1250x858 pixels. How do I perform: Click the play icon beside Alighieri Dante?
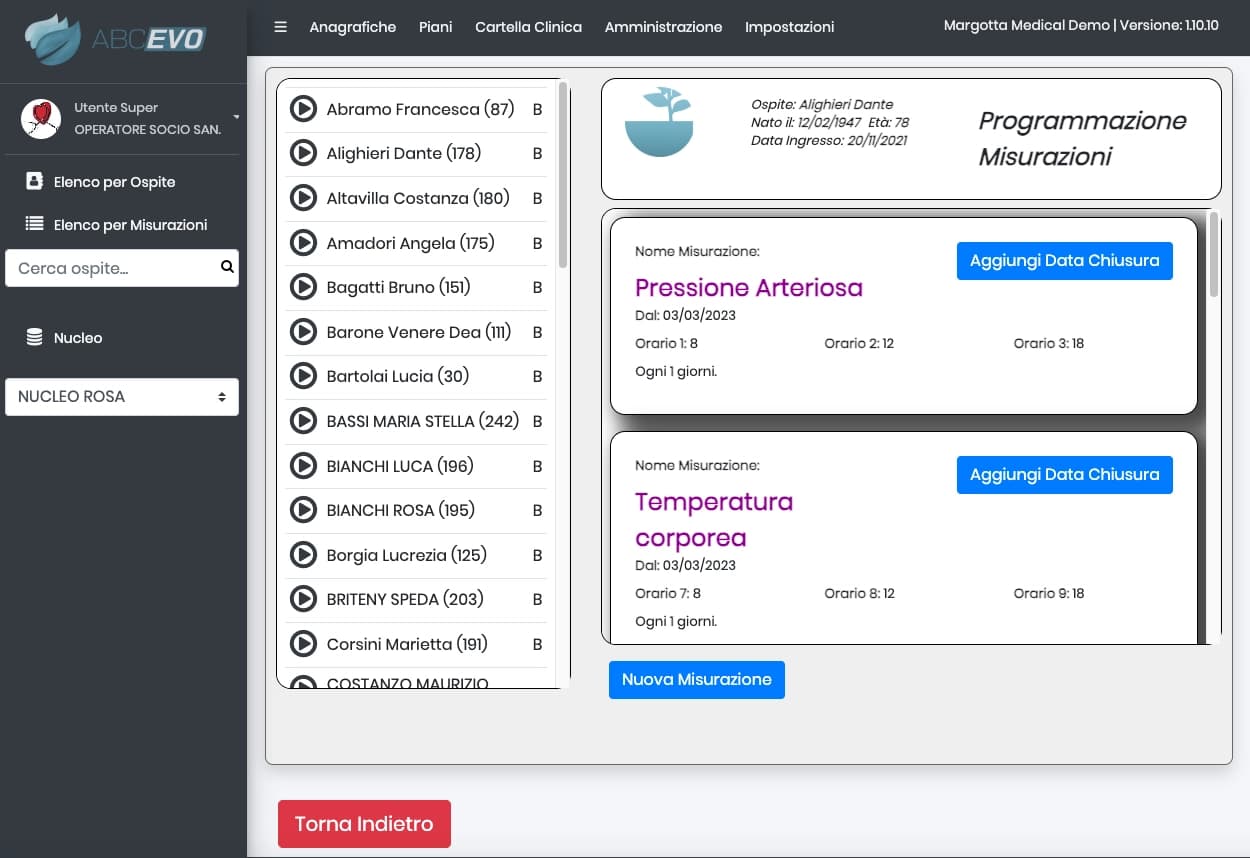coord(304,153)
